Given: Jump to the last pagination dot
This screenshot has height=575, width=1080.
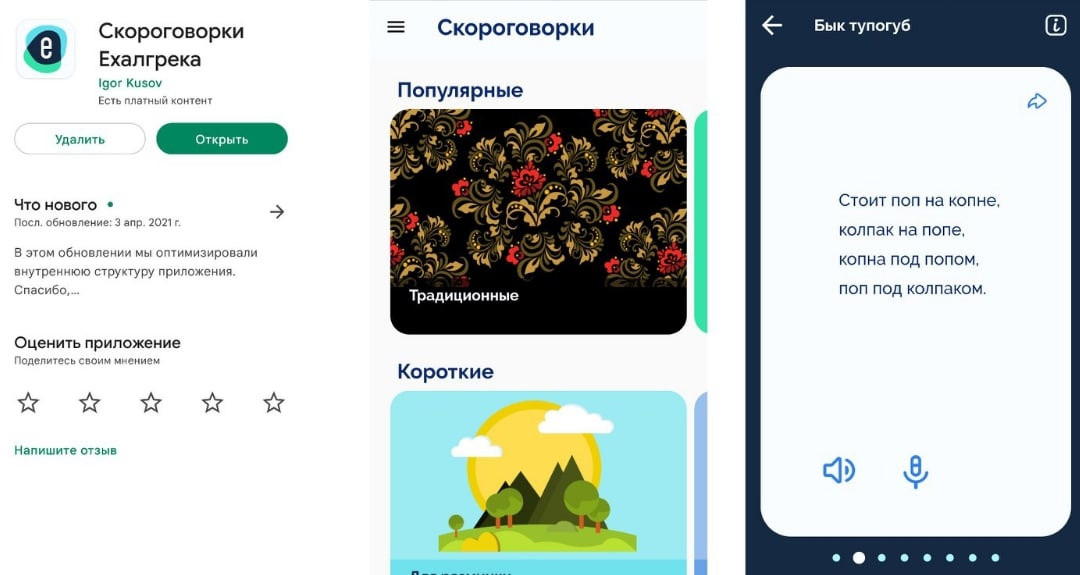Looking at the screenshot, I should pyautogui.click(x=995, y=558).
